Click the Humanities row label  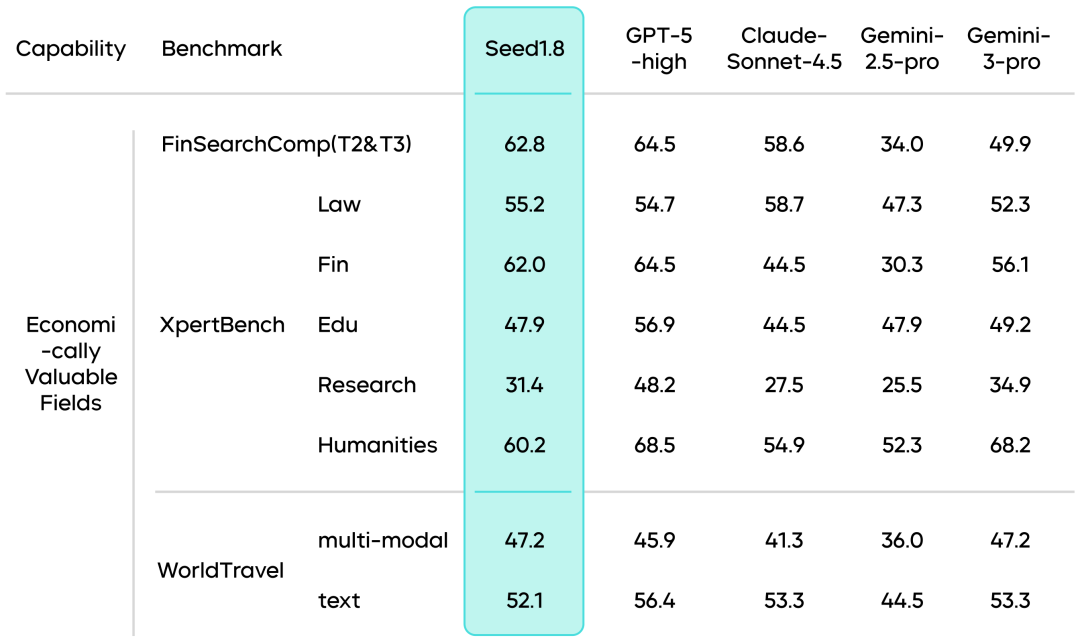377,445
